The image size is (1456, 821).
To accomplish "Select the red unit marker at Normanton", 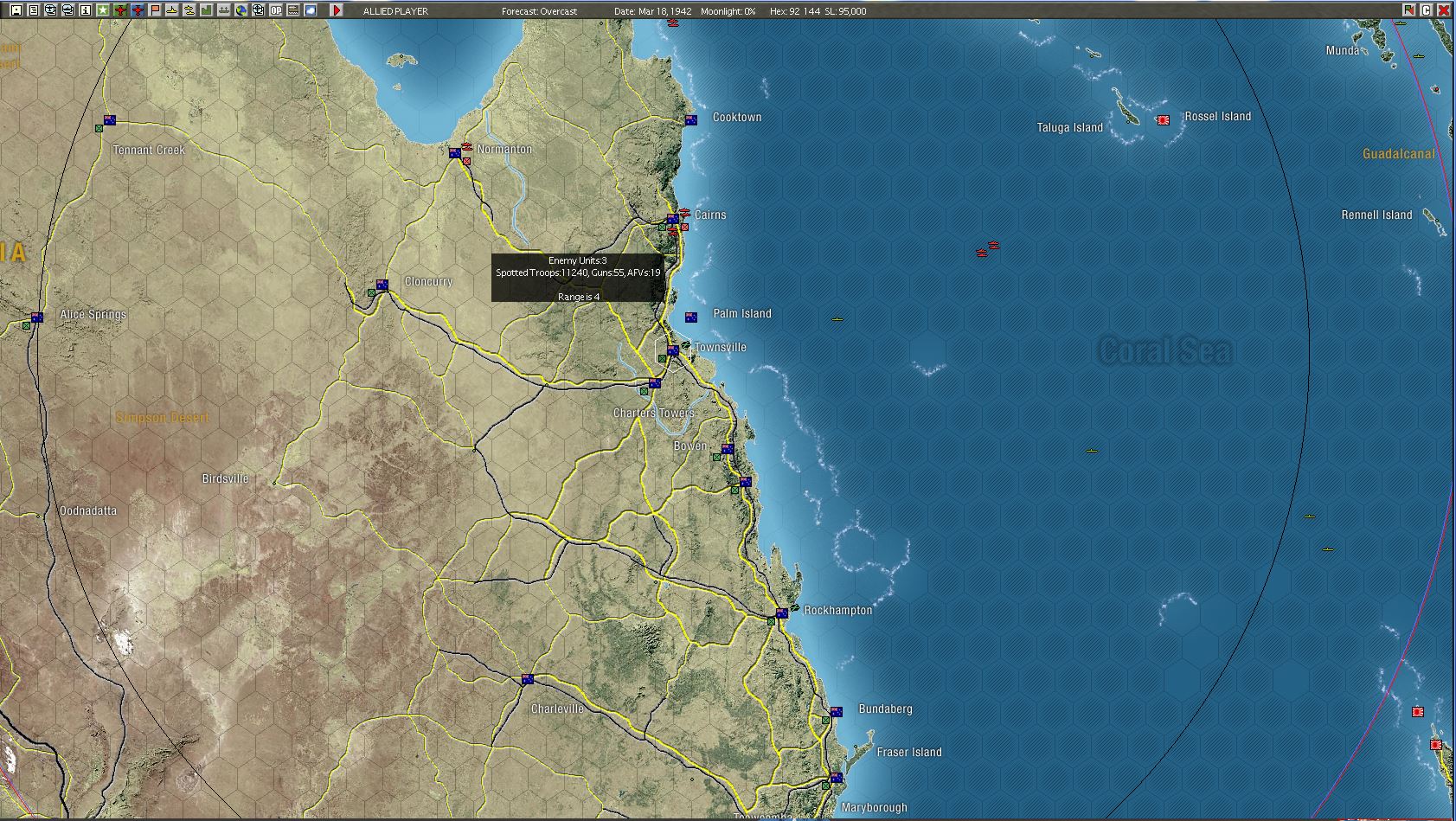I will pos(466,161).
